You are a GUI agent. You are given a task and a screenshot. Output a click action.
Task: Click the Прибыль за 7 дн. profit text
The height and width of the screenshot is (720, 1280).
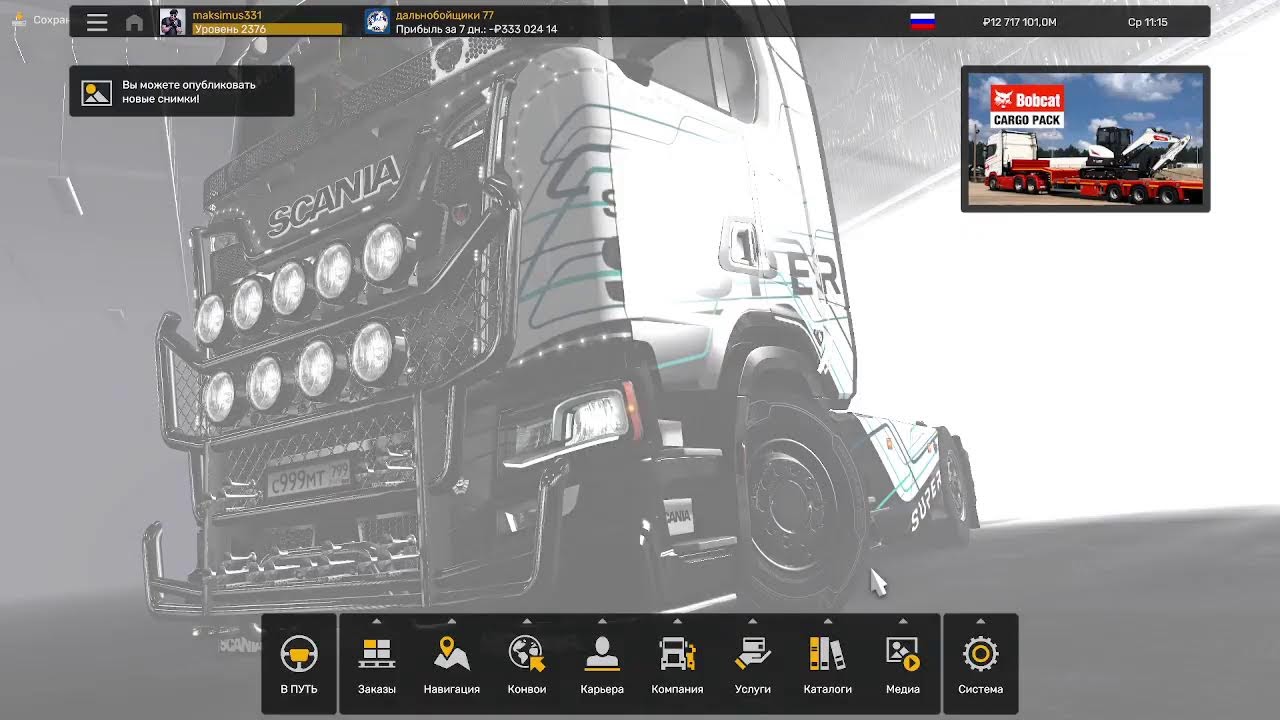[477, 29]
